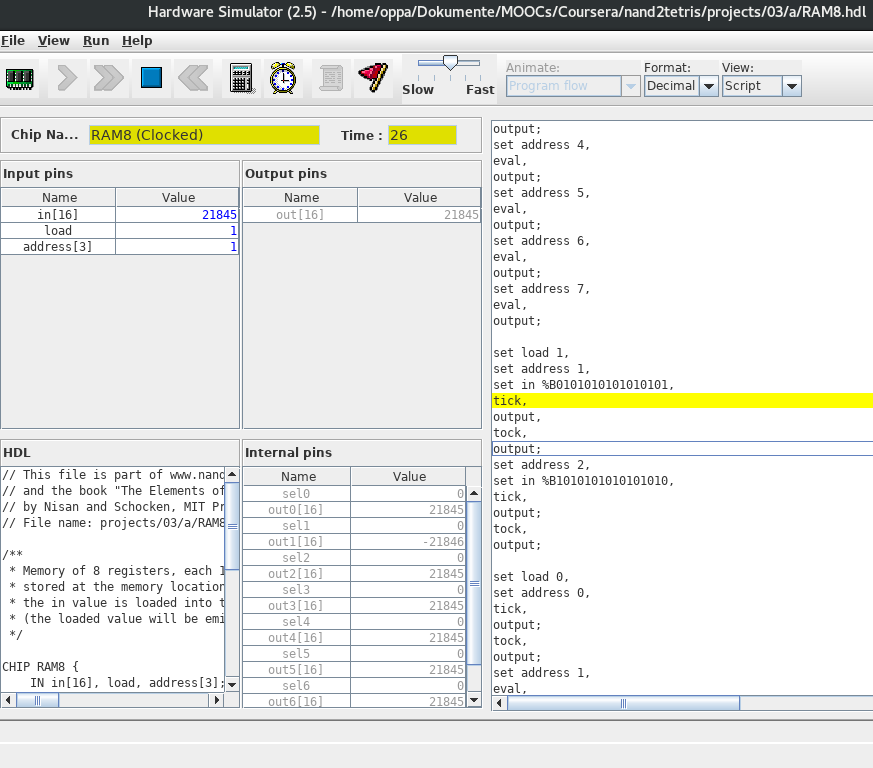The image size is (873, 768).
Task: Select the in[16] value cell
Action: point(178,215)
